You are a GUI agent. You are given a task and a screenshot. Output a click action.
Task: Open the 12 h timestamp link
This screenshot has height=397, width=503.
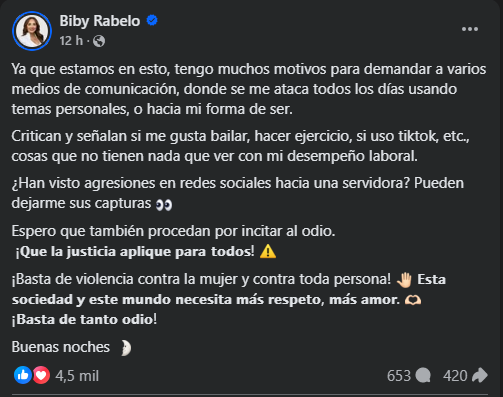click(x=71, y=41)
